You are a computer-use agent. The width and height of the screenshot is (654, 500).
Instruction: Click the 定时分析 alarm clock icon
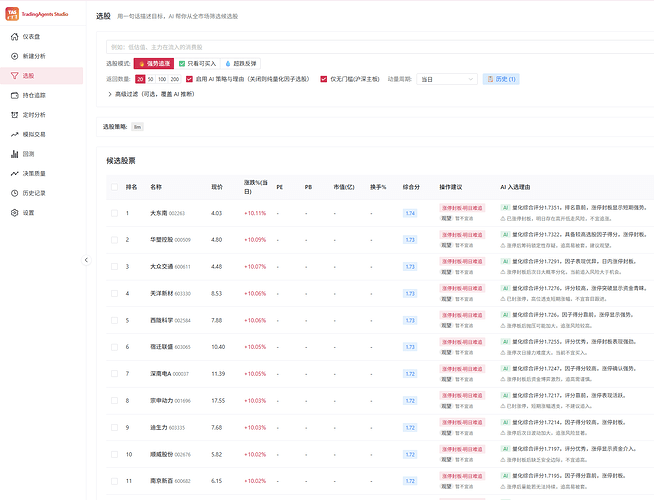[x=15, y=115]
